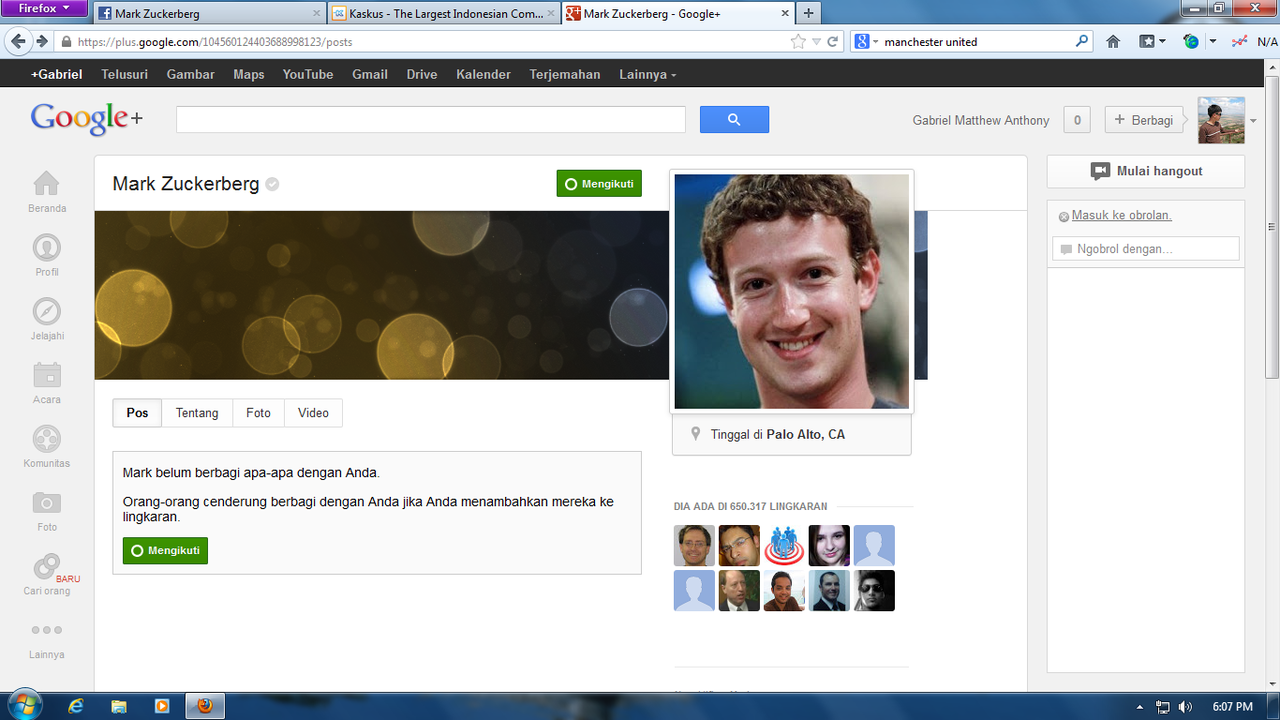The image size is (1280, 720).
Task: Open the dropdown arrow beside the globe add-on
Action: [x=1212, y=42]
